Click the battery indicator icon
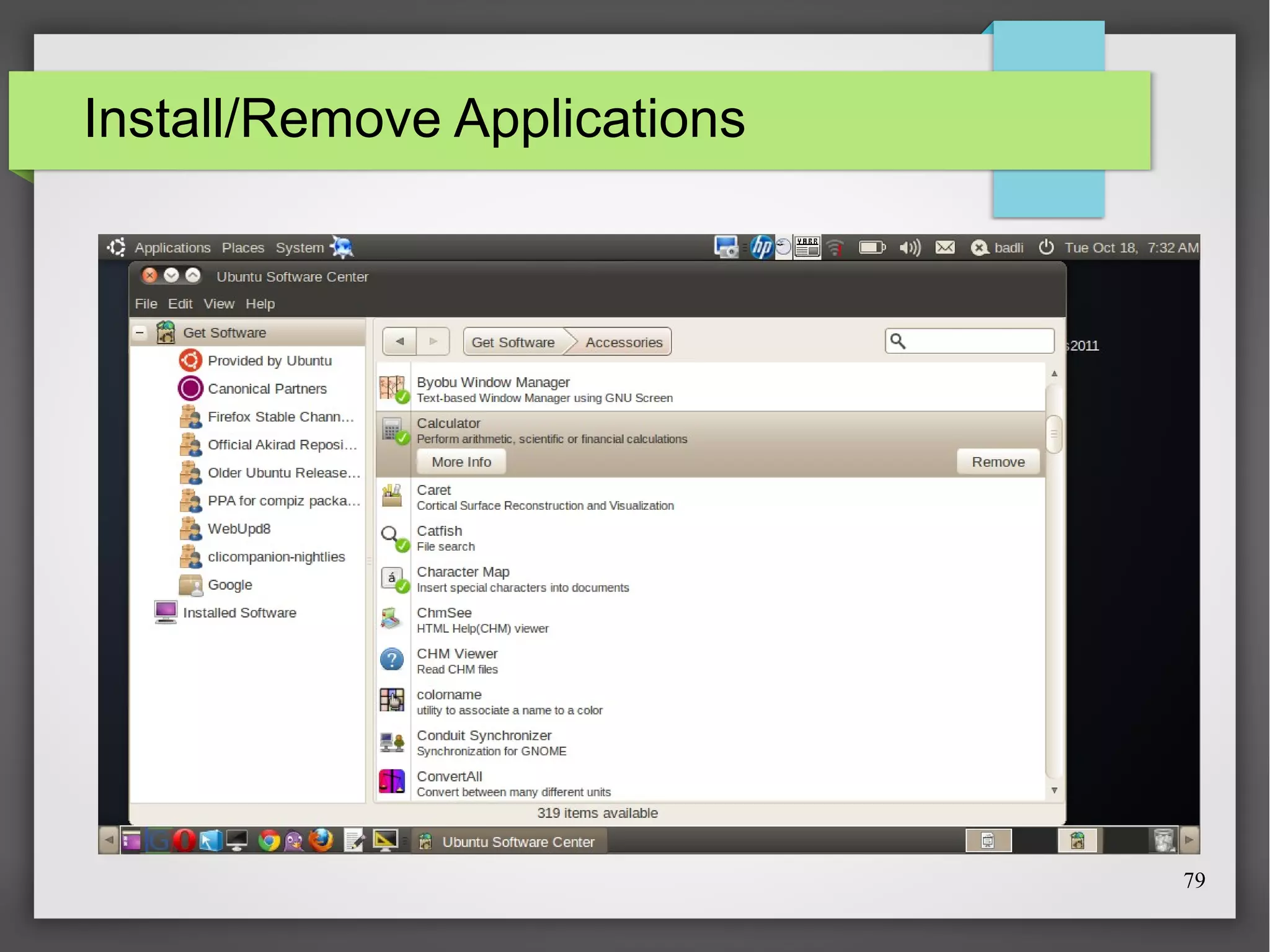Viewport: 1270px width, 952px height. point(872,248)
